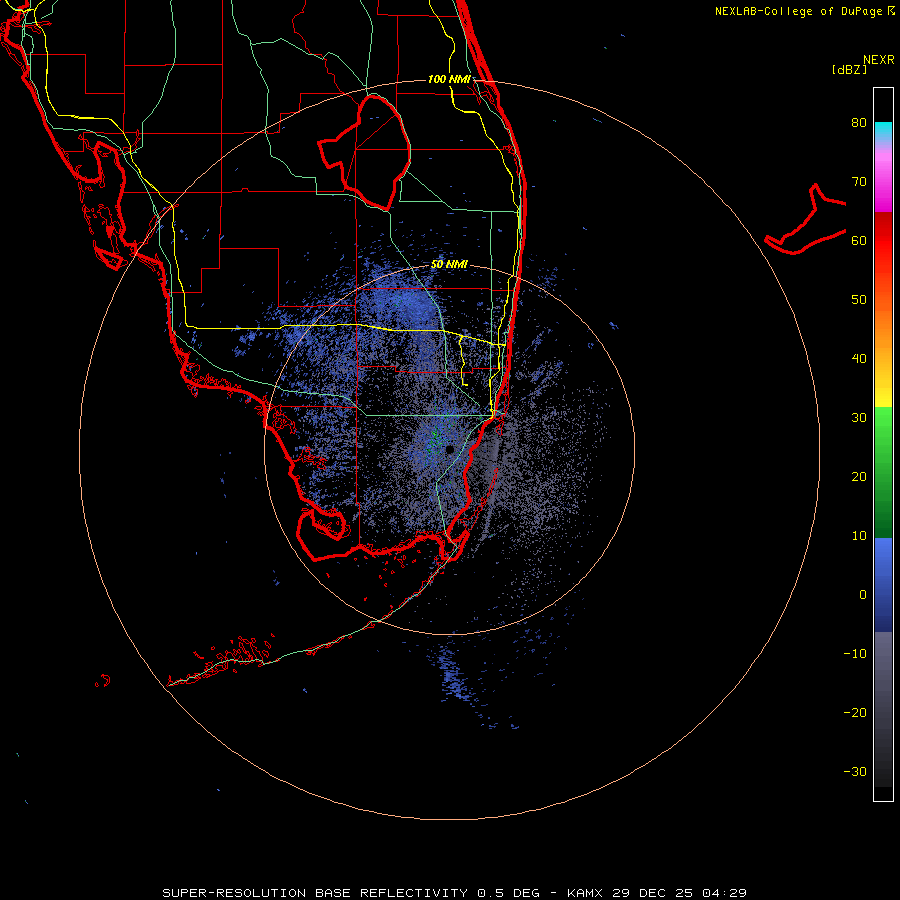Image resolution: width=900 pixels, height=900 pixels.
Task: Click the black radar site dot near Miami
Action: [x=451, y=449]
